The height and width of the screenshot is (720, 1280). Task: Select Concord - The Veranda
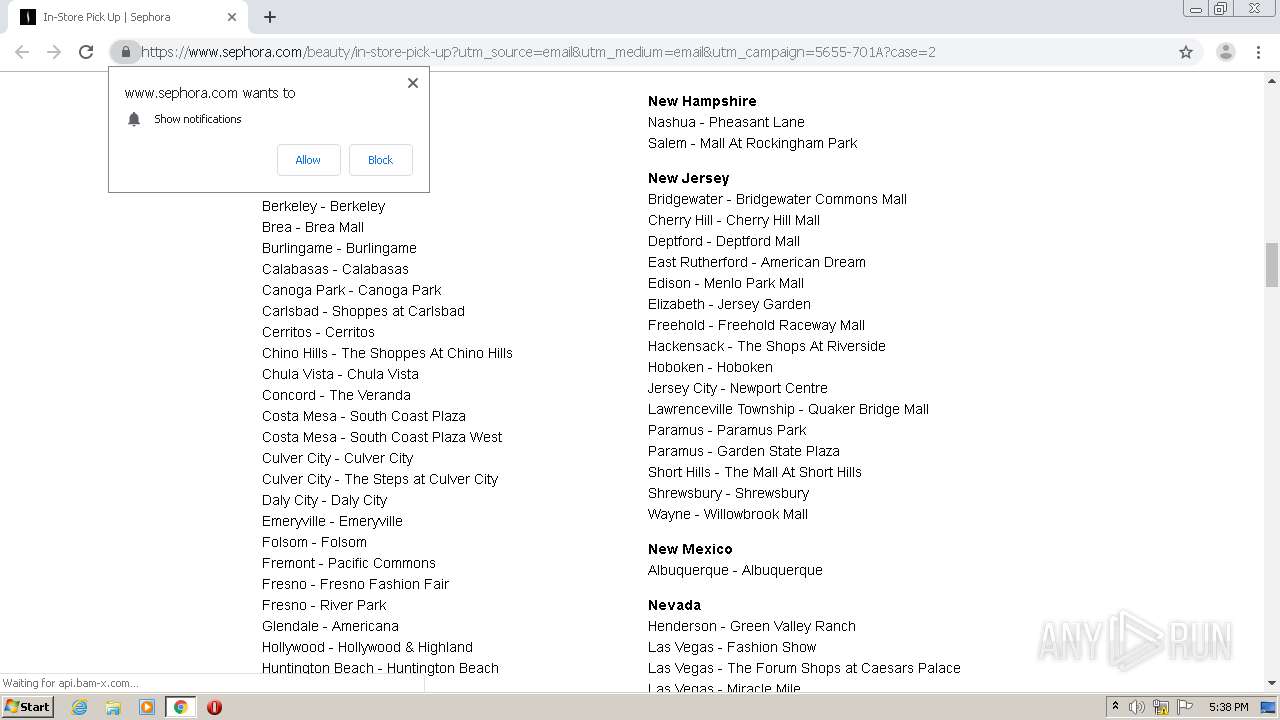click(x=336, y=395)
